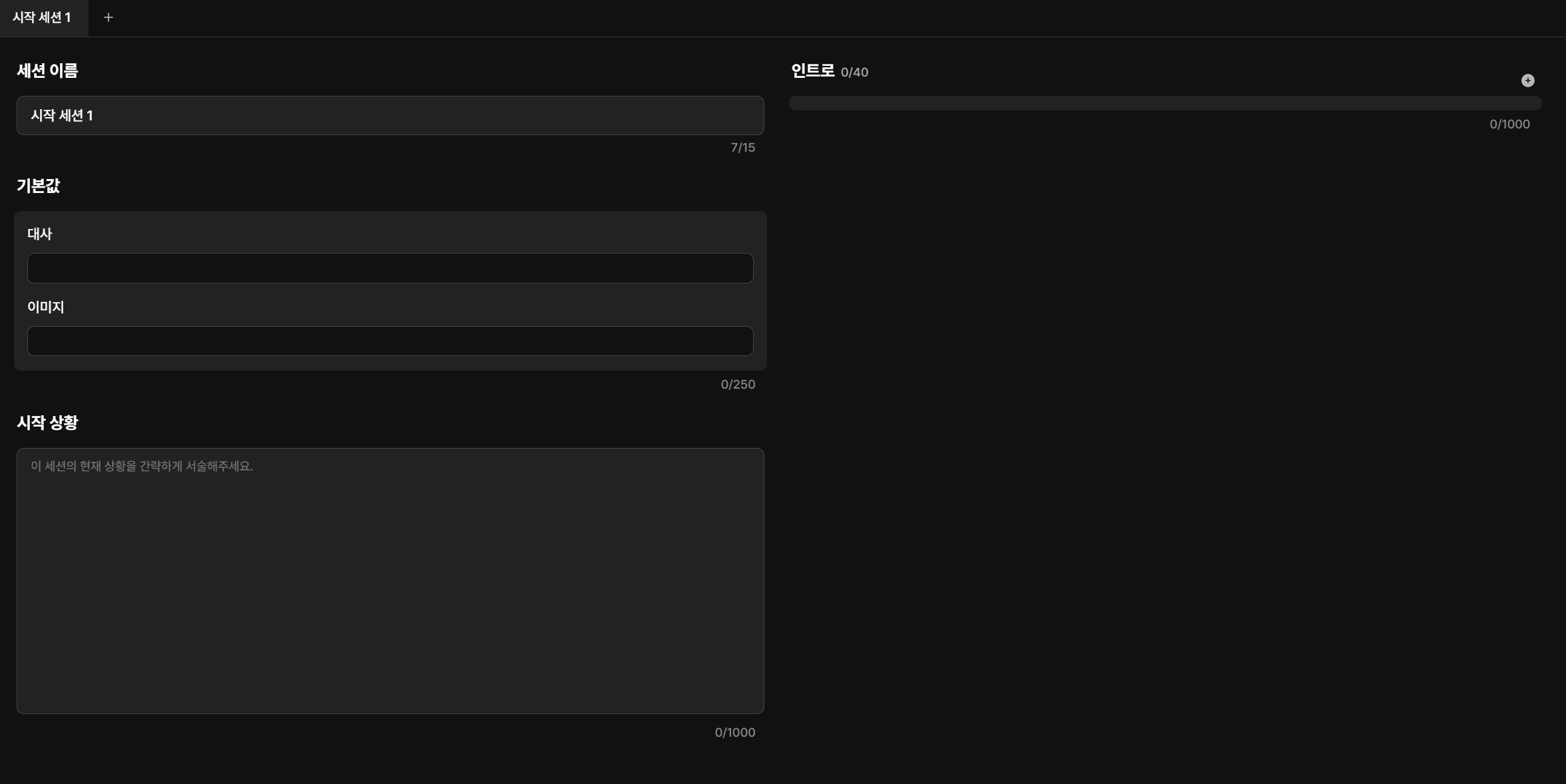Focus the 세션 이름 input field
This screenshot has height=784, width=1566.
390,116
